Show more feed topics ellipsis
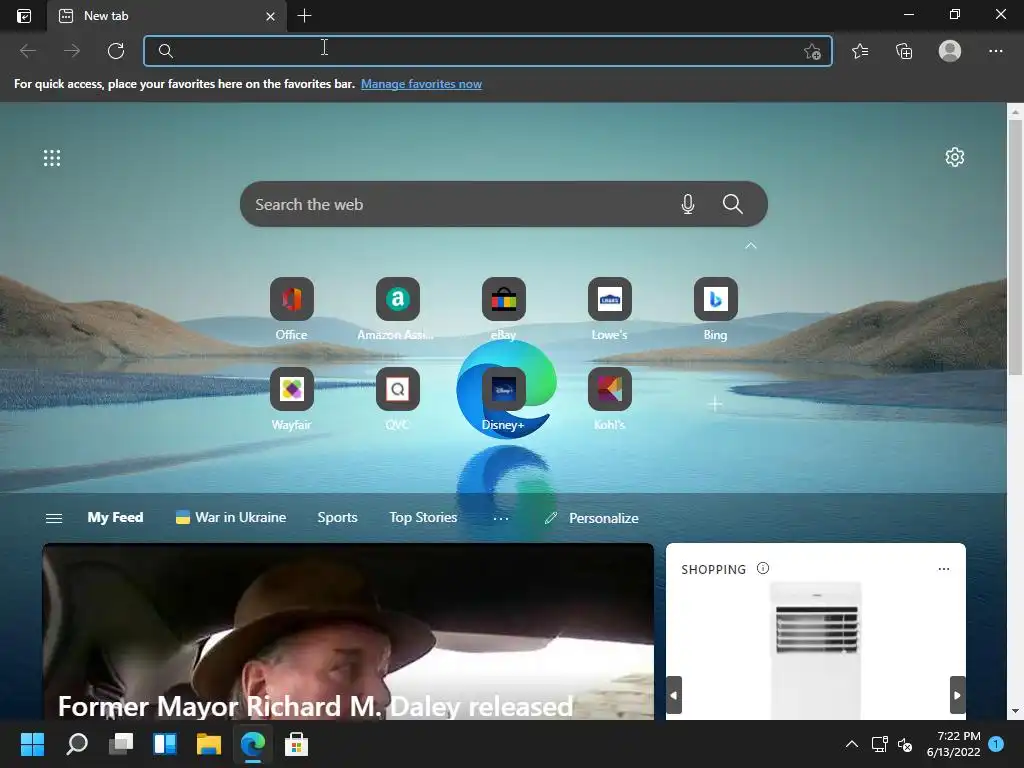Image resolution: width=1024 pixels, height=768 pixels. 501,518
